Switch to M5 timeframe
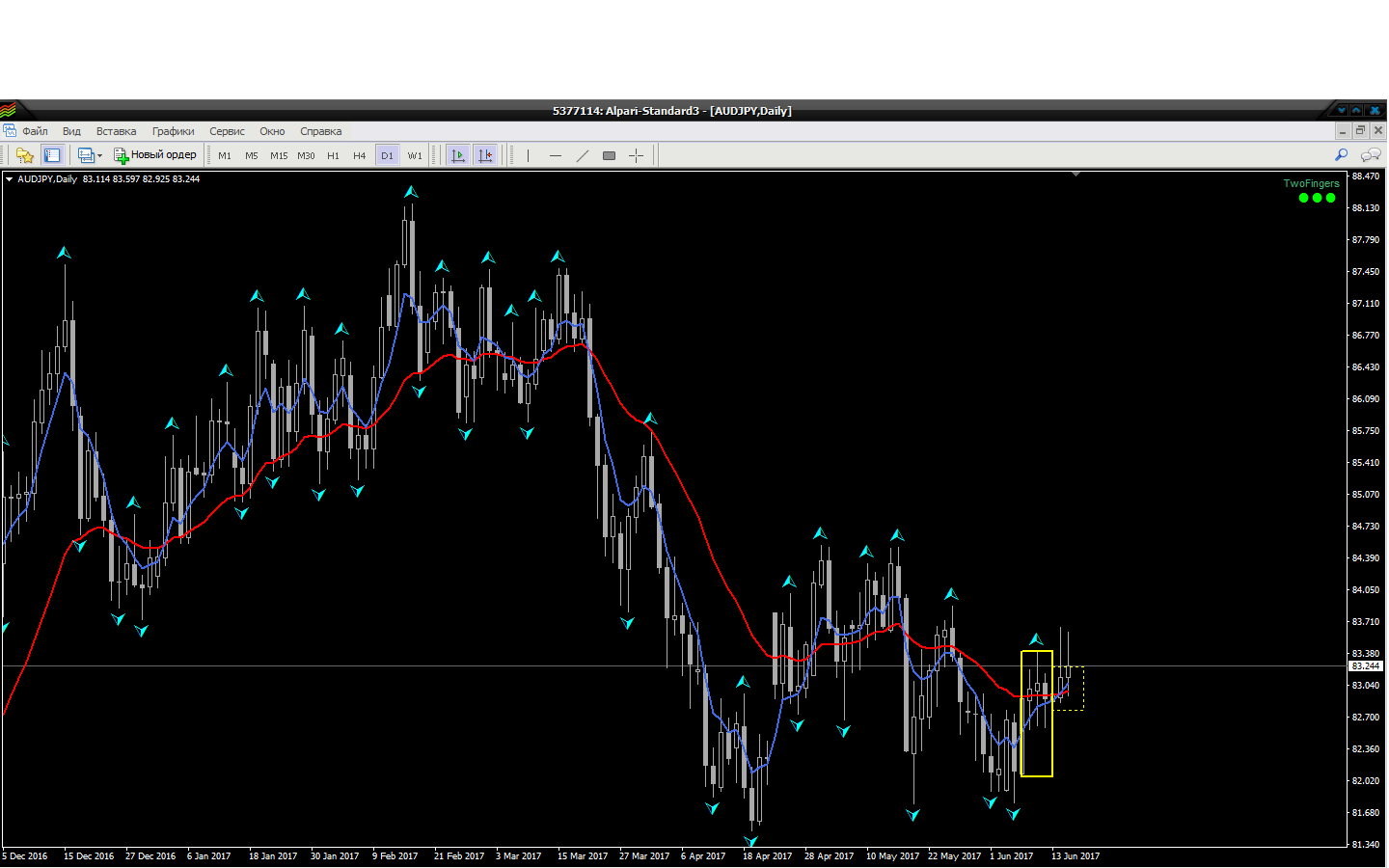The image size is (1389, 868). tap(252, 155)
